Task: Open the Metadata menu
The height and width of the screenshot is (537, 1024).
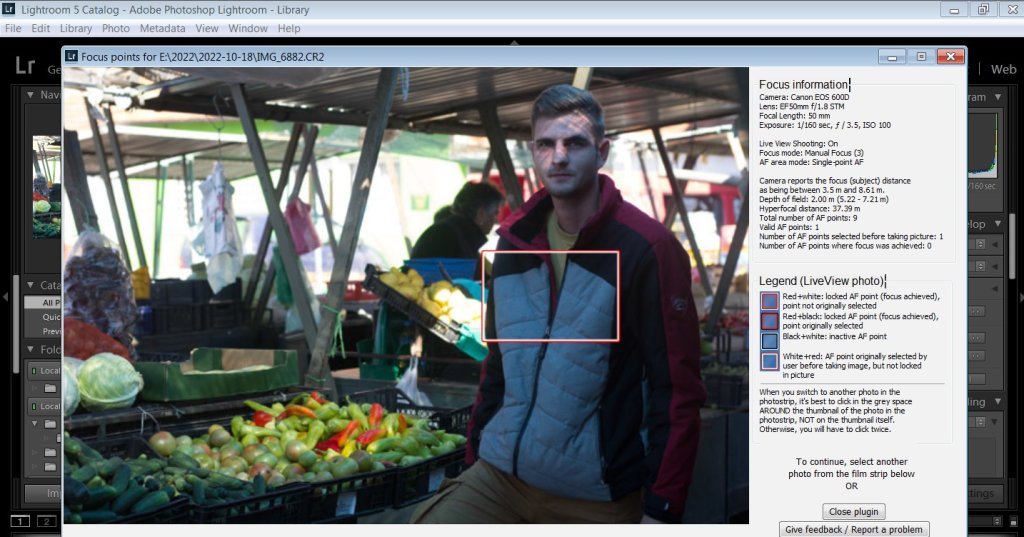Action: coord(162,28)
